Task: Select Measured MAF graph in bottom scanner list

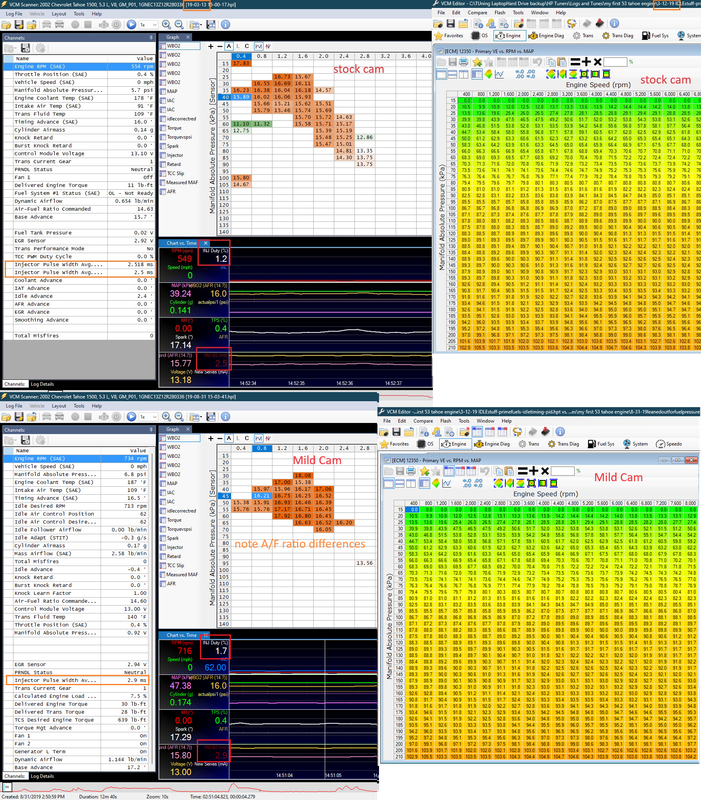Action: point(181,574)
